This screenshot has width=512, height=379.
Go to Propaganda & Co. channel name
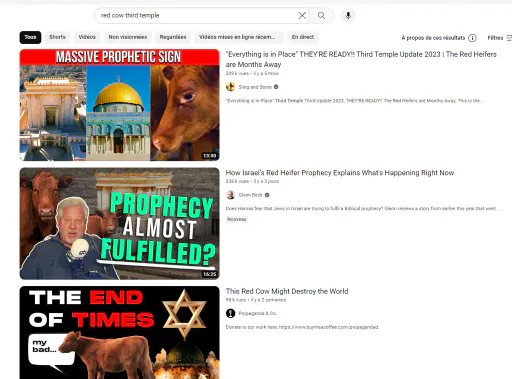pyautogui.click(x=258, y=313)
